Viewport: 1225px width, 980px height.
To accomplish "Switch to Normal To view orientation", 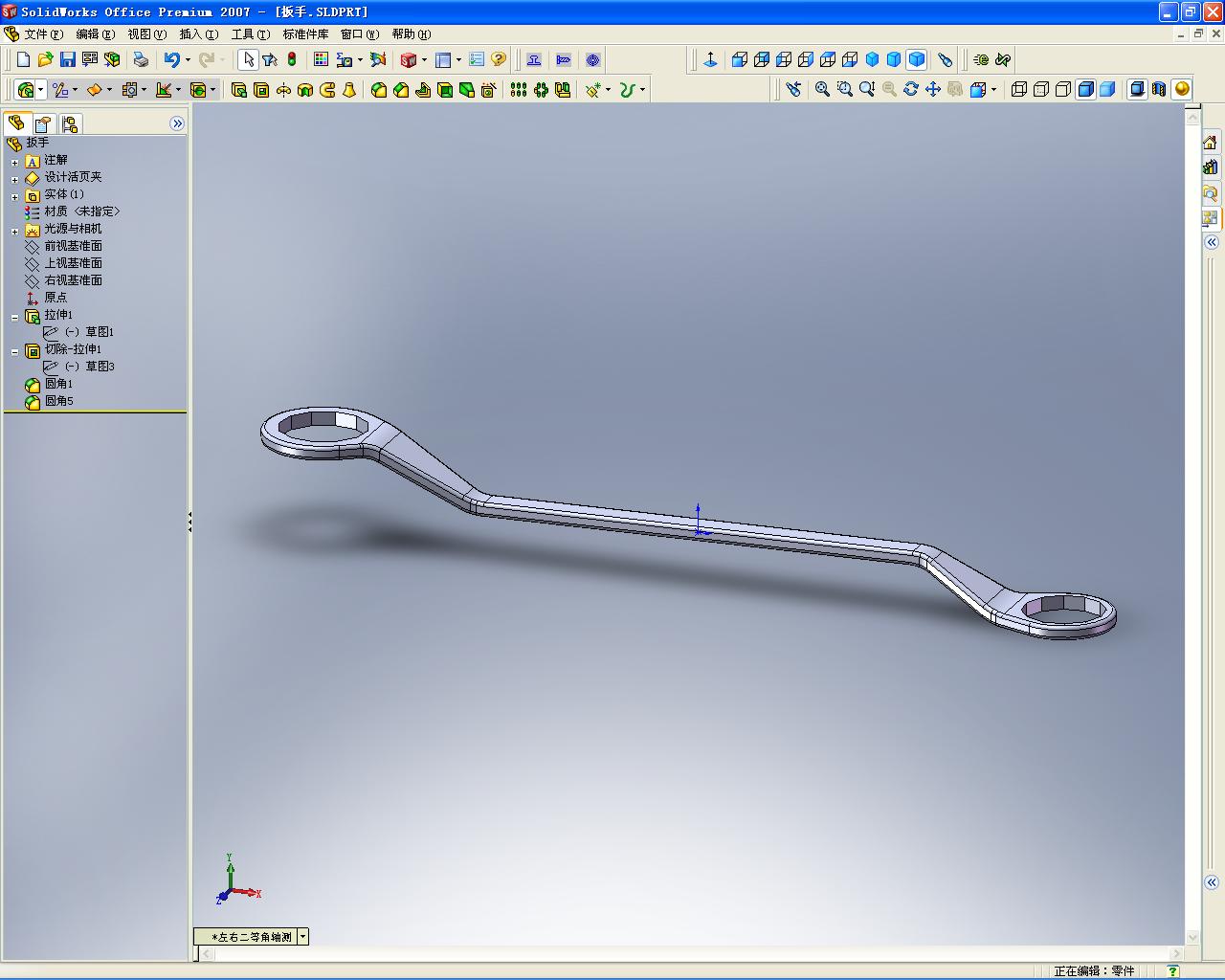I will coord(710,59).
